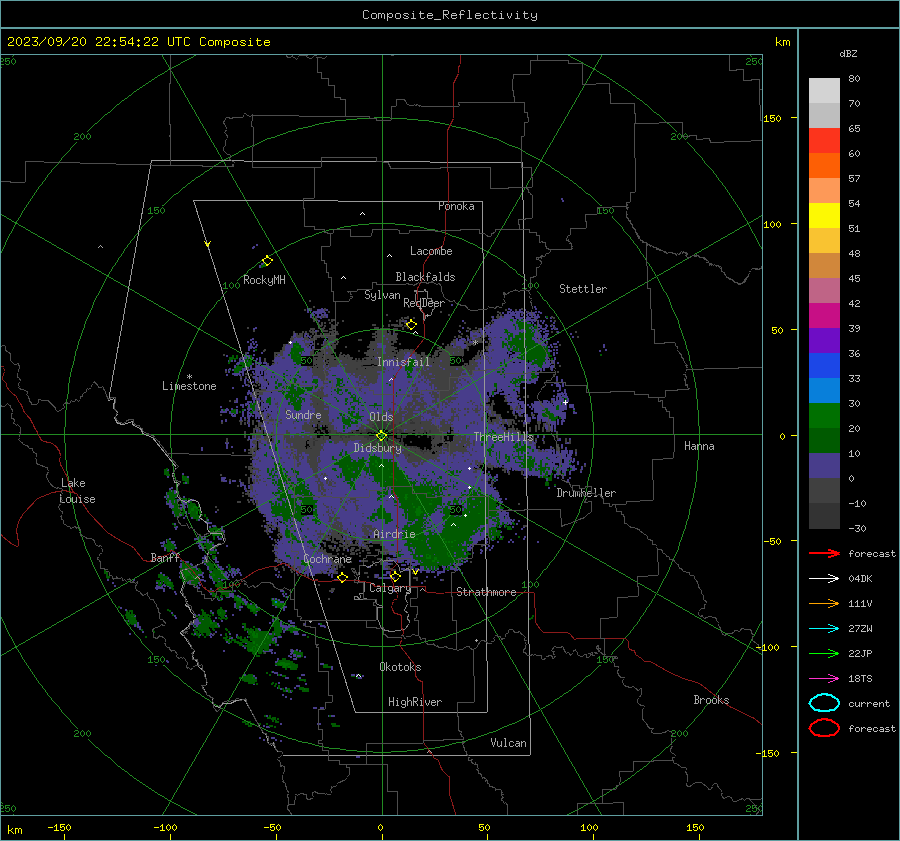Click the white 04DK arrow icon
This screenshot has height=841, width=900.
pos(824,578)
